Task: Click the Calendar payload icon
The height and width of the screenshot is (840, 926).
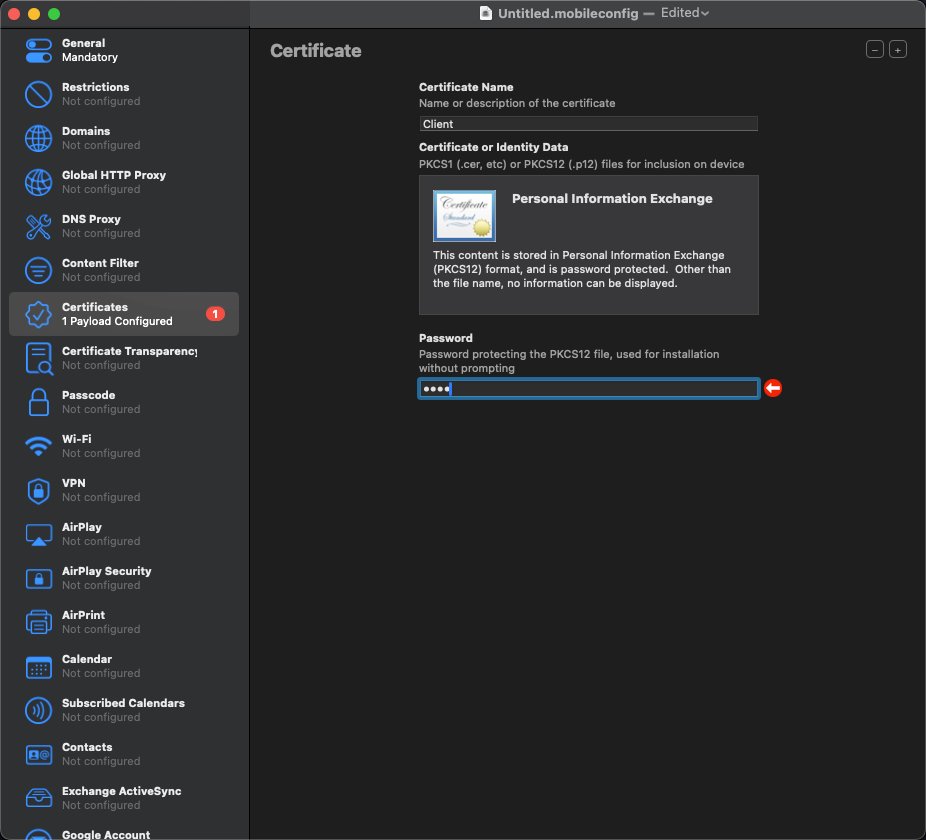Action: (x=38, y=667)
